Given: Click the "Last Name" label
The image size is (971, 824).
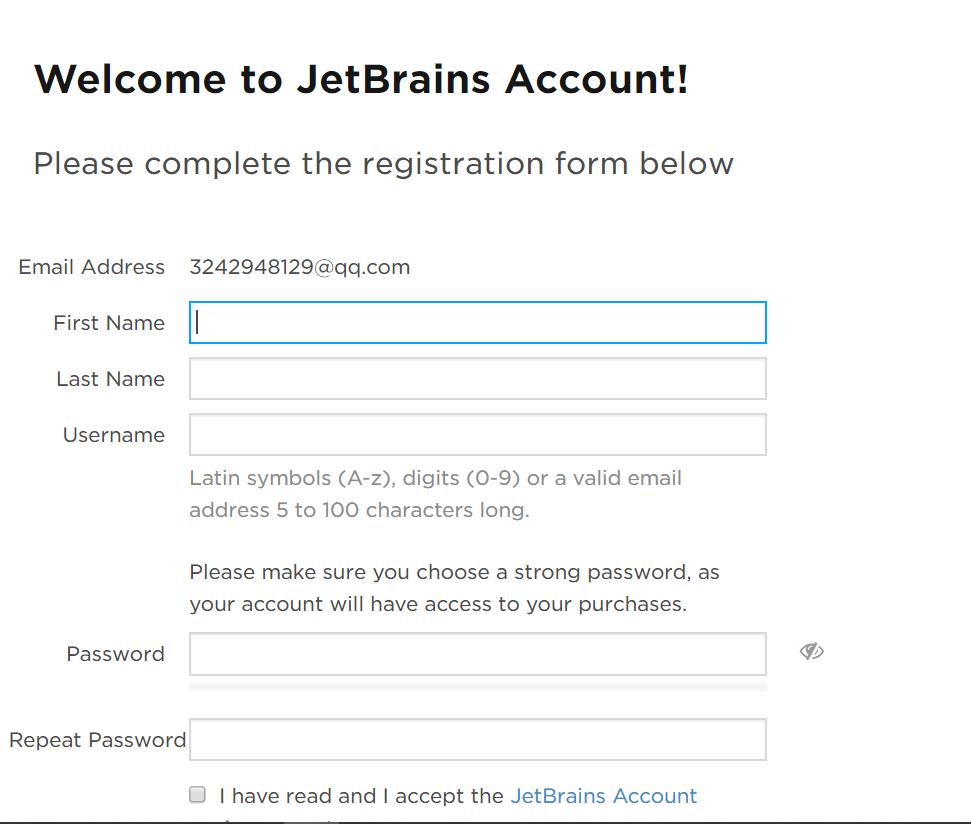Looking at the screenshot, I should (x=111, y=379).
